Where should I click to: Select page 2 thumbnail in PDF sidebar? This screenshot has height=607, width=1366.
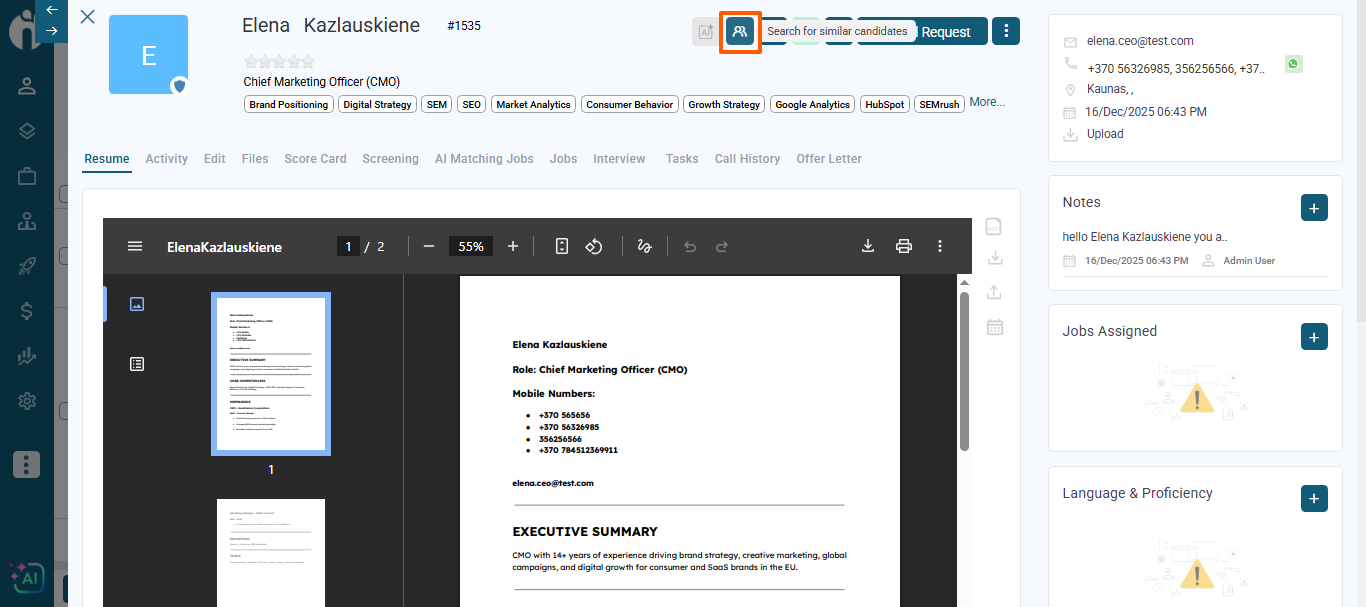click(271, 552)
